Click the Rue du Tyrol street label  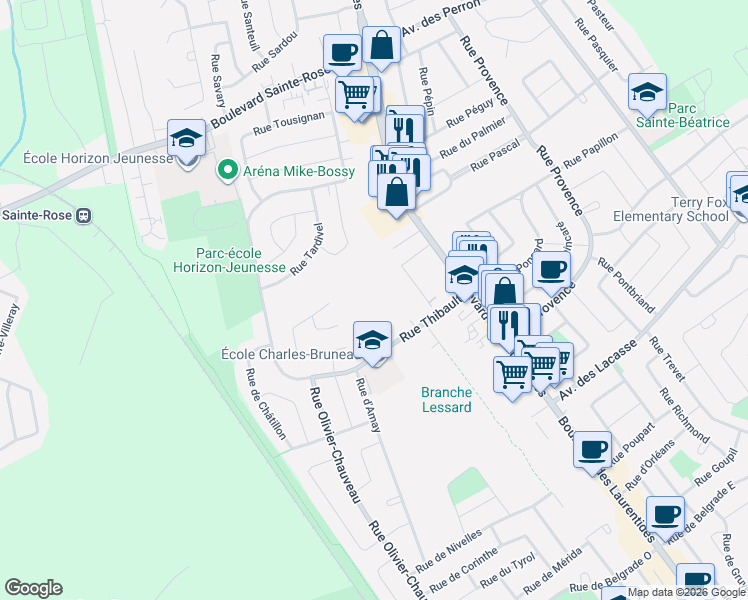pyautogui.click(x=507, y=570)
